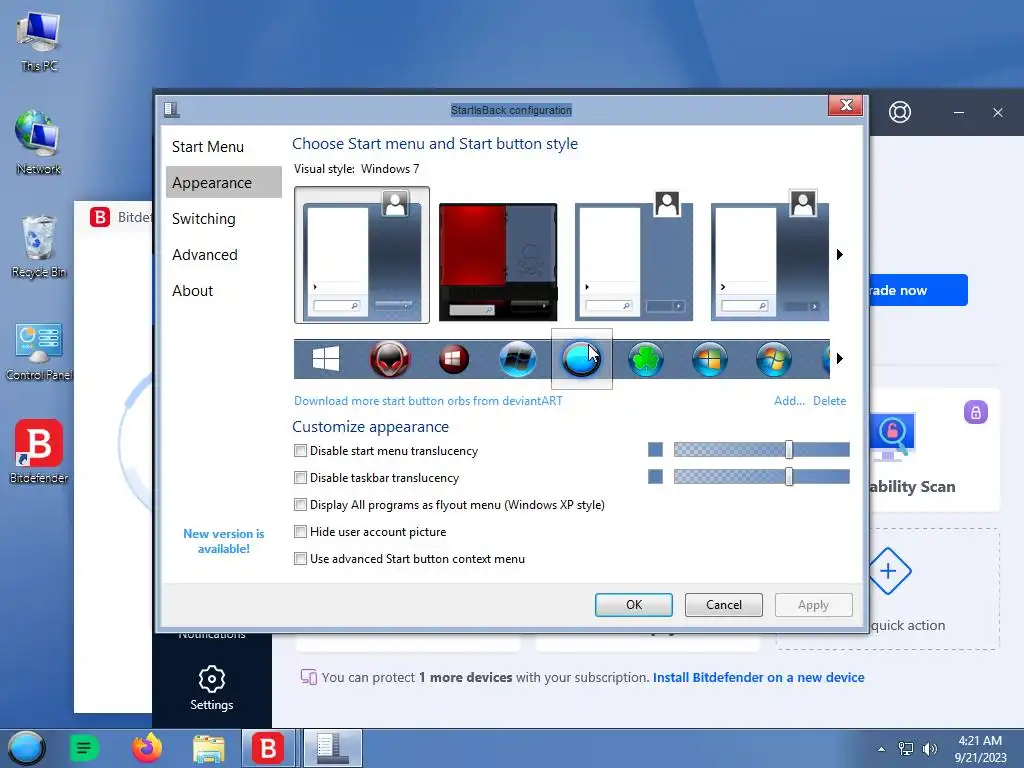Screen dimensions: 1024x768
Task: Open the Recycle Bin desktop icon
Action: point(39,246)
